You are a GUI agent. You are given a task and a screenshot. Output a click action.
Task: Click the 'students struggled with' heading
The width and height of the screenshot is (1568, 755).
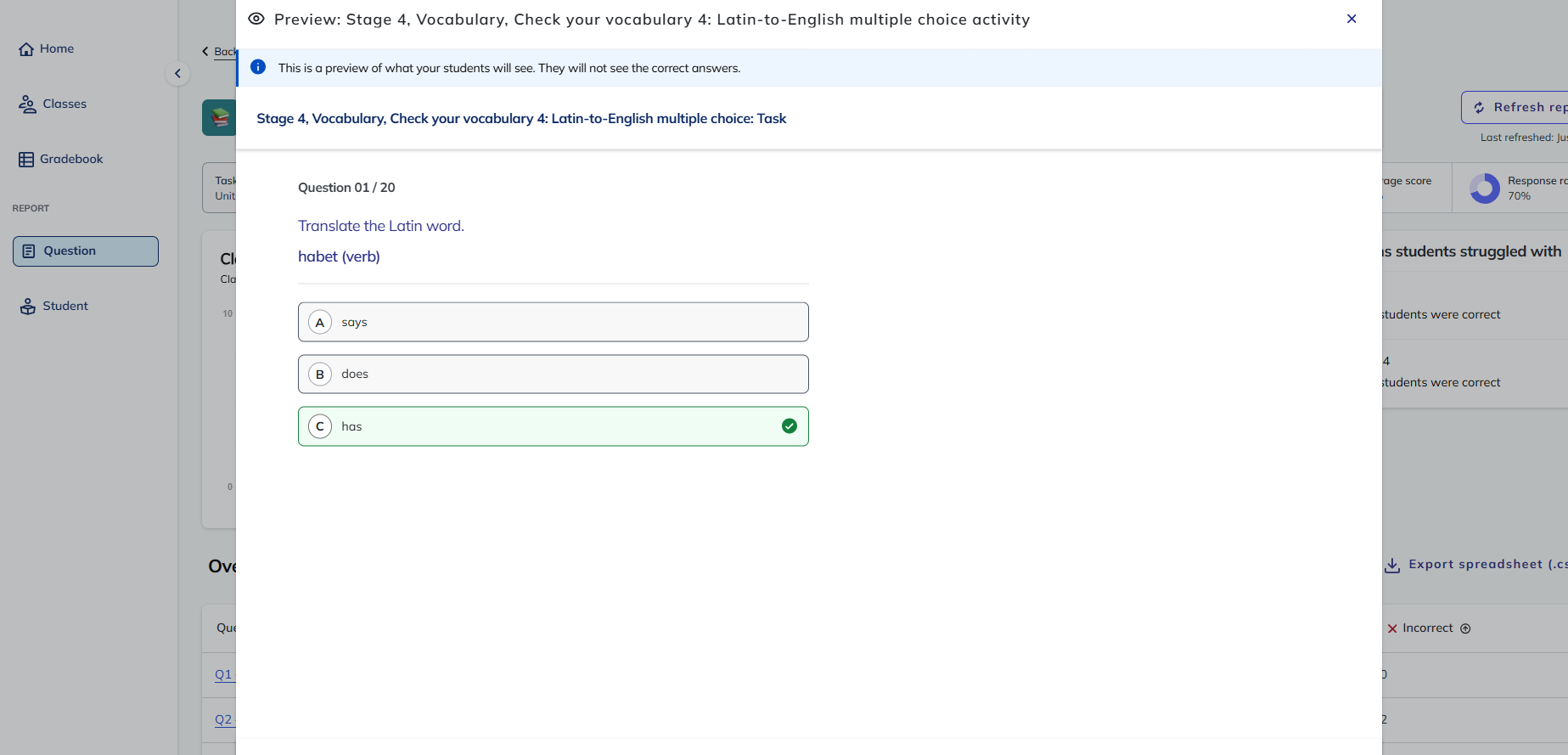1471,251
